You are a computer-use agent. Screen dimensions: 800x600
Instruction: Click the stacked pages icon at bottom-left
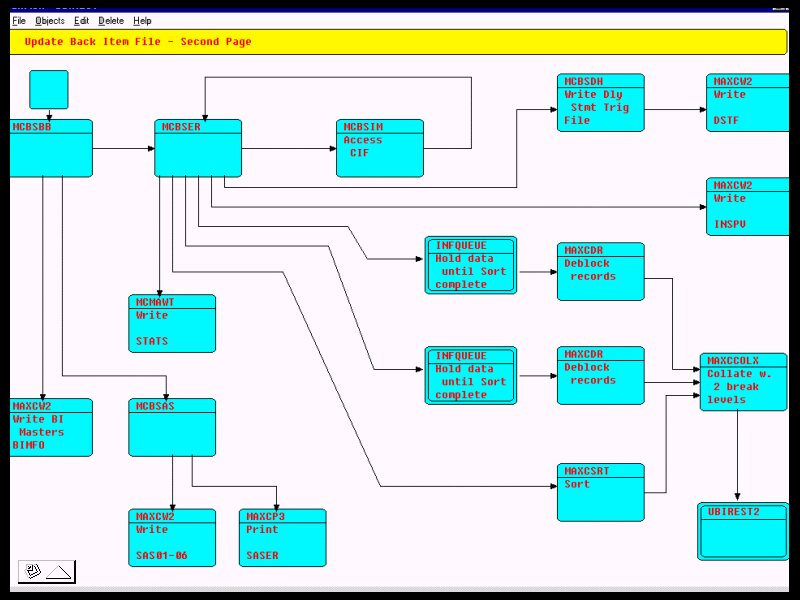click(32, 571)
